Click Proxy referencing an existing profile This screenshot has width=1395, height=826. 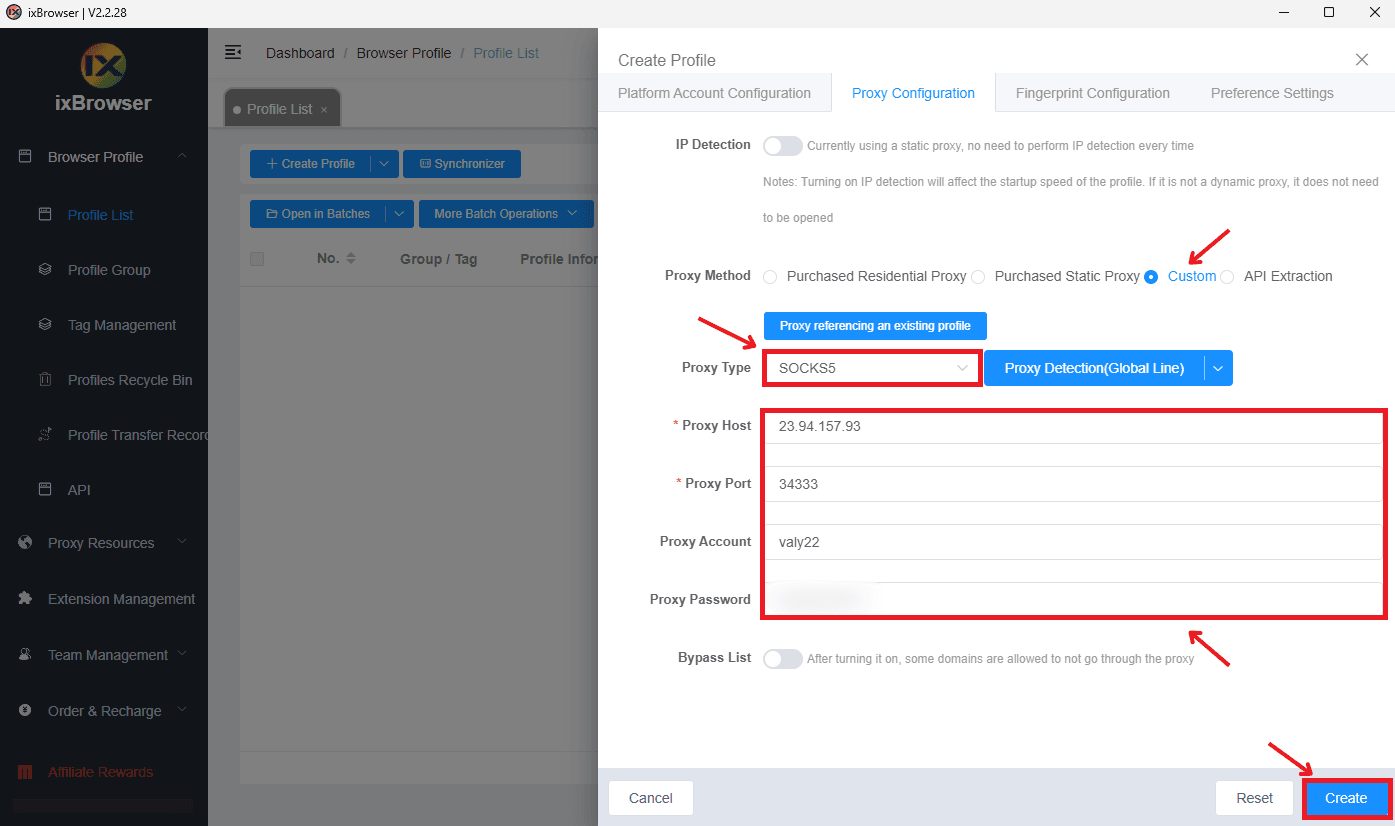coord(874,325)
